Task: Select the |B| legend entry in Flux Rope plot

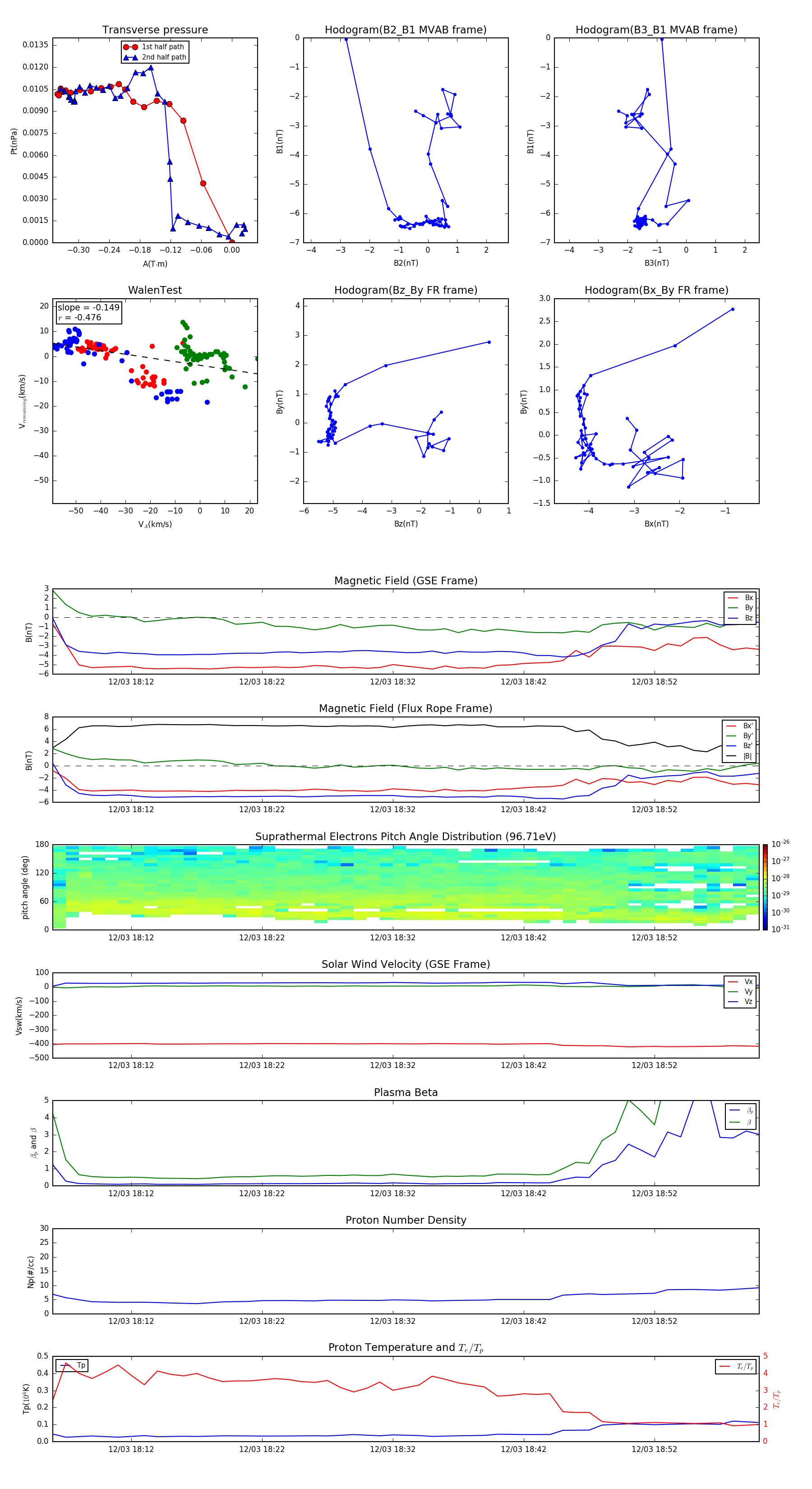Action: click(x=739, y=756)
